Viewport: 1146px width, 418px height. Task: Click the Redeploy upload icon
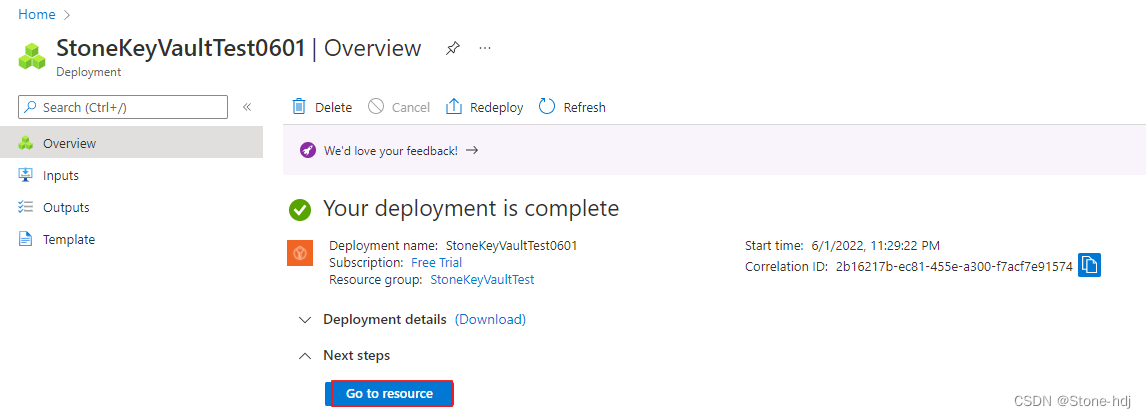pyautogui.click(x=454, y=107)
